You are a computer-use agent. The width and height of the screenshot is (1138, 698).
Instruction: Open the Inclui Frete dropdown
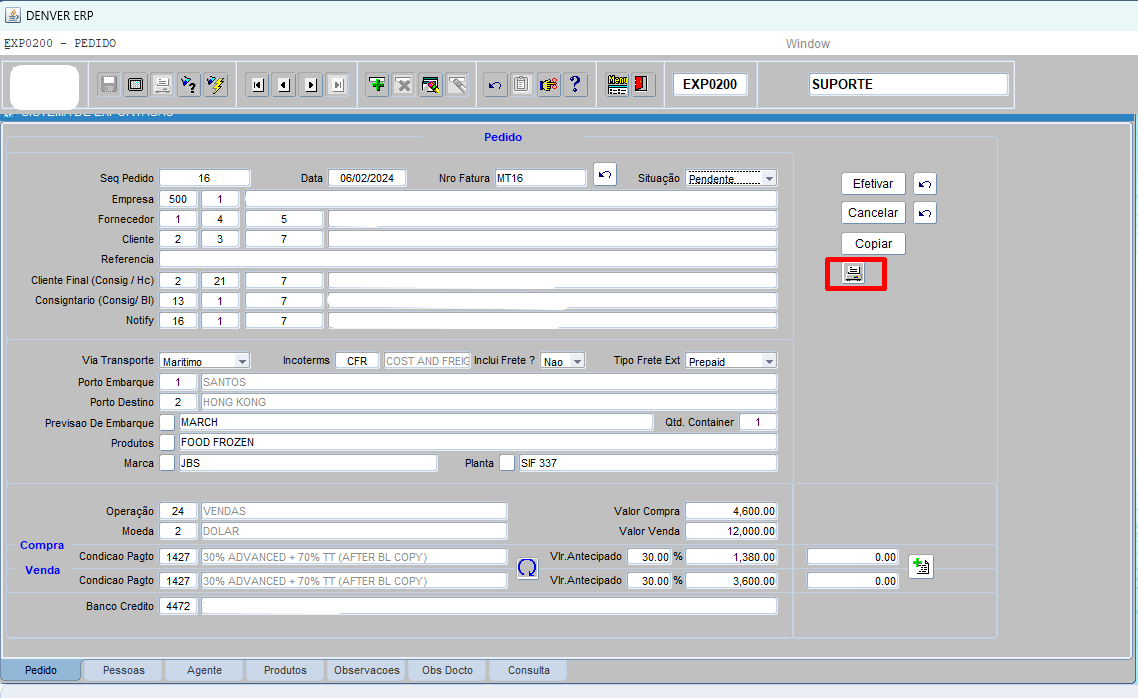562,361
